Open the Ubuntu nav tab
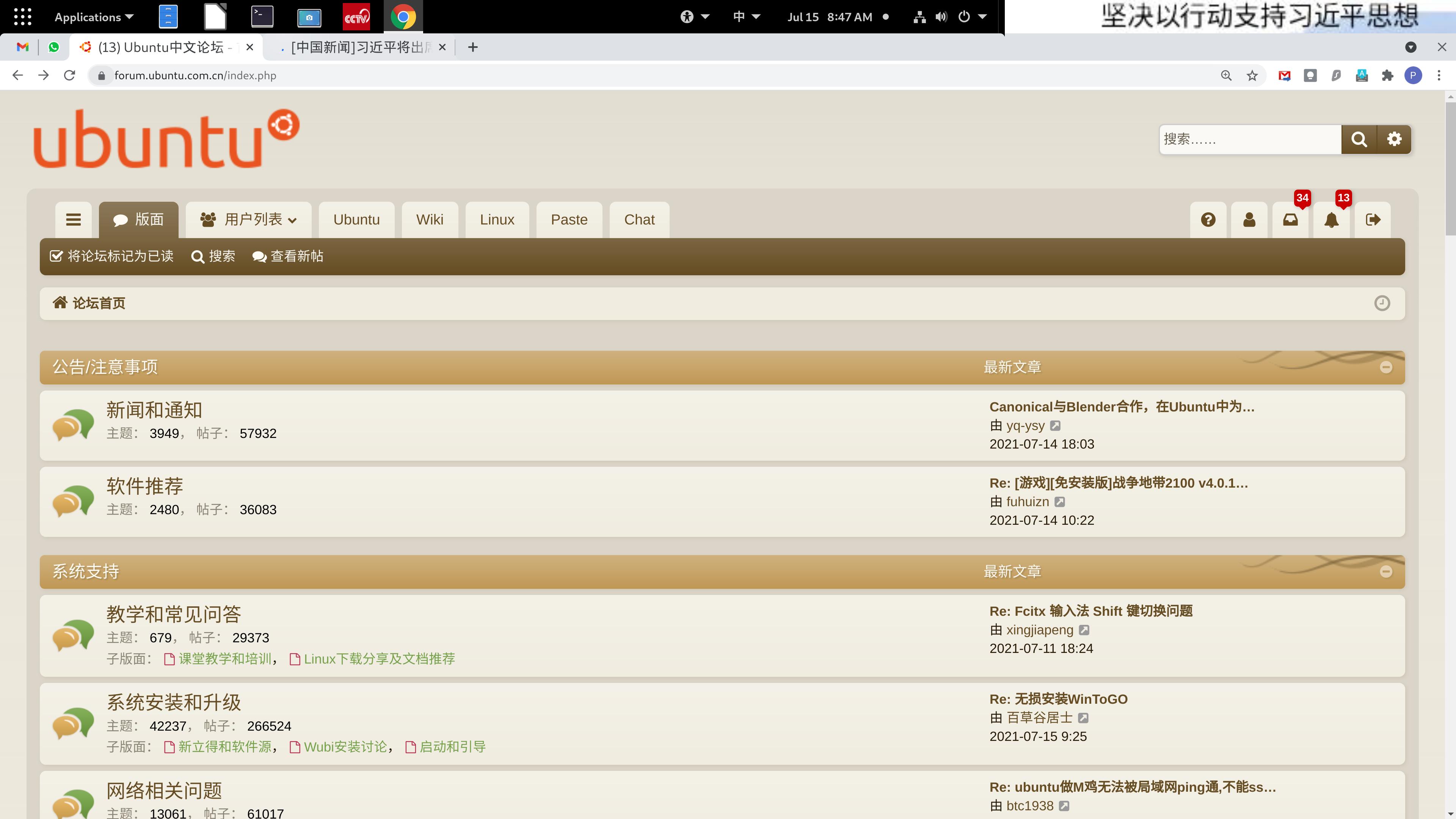1456x819 pixels. click(x=357, y=220)
